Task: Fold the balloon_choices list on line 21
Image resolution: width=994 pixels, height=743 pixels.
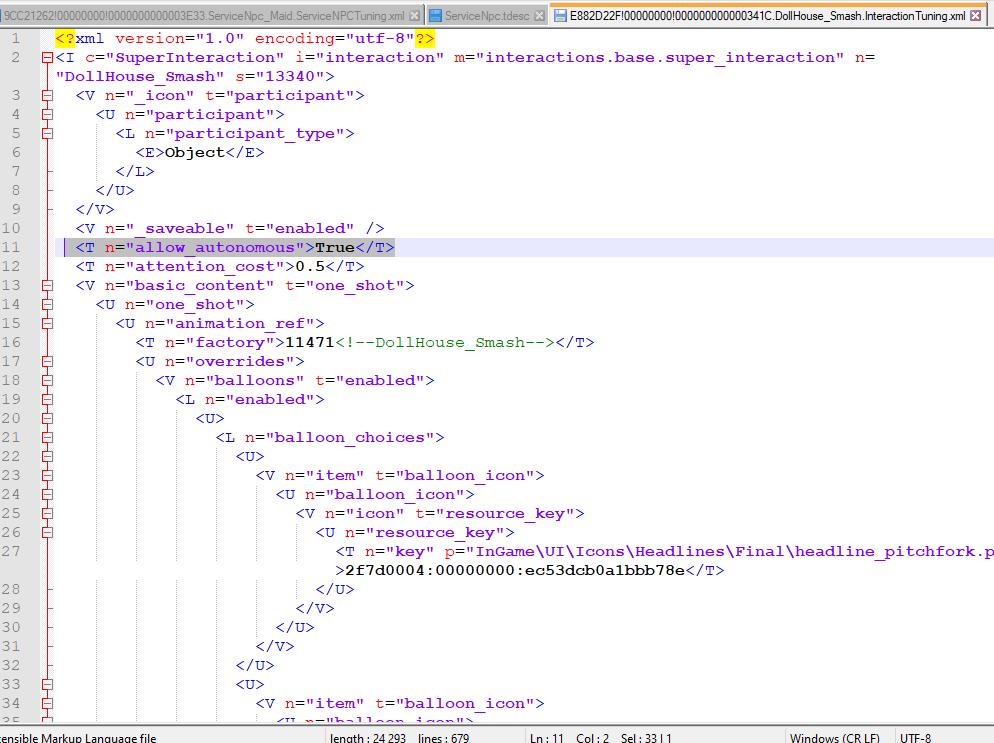Action: (x=47, y=438)
